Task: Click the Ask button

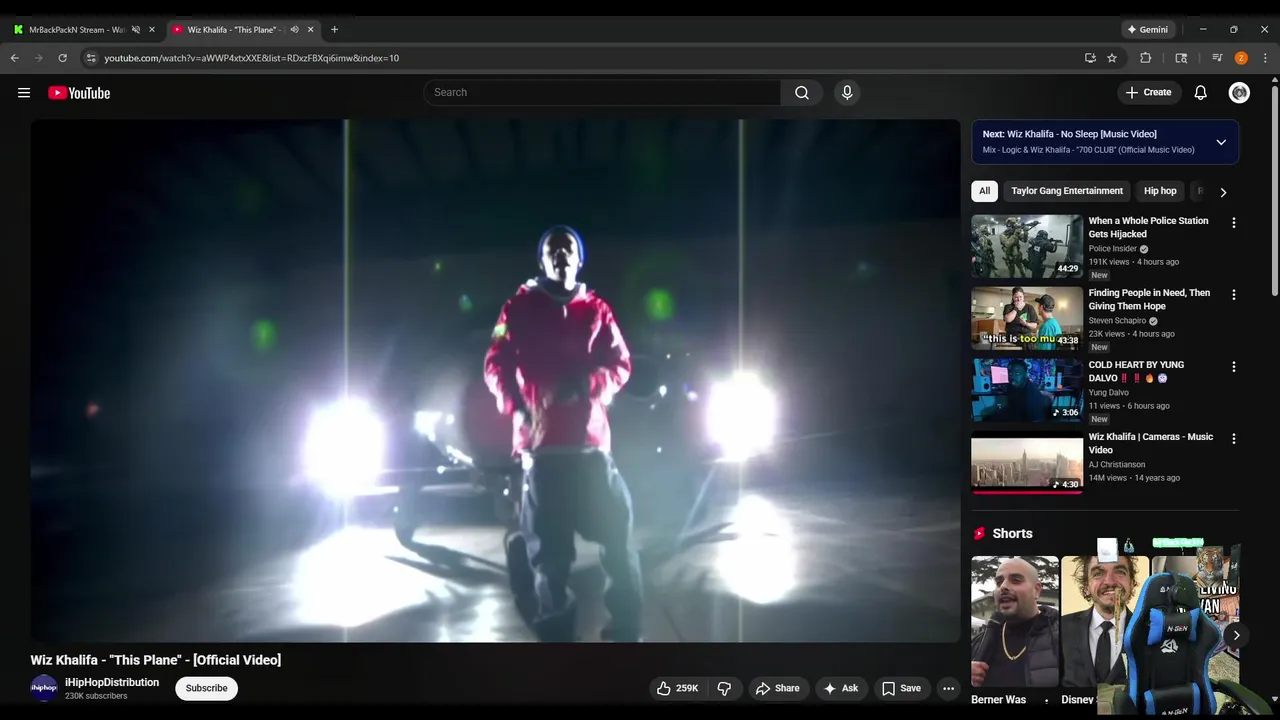Action: click(840, 688)
